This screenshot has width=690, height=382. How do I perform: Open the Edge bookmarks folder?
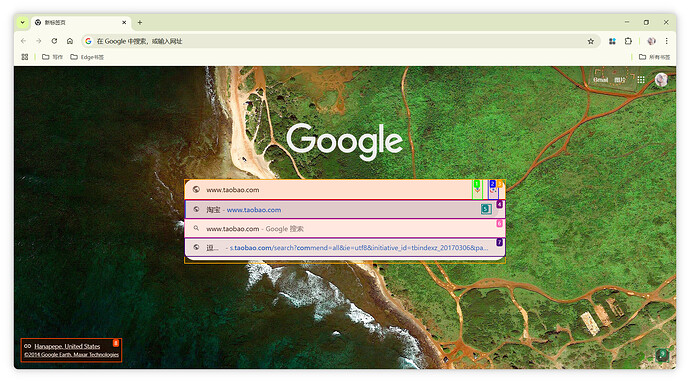(x=87, y=57)
